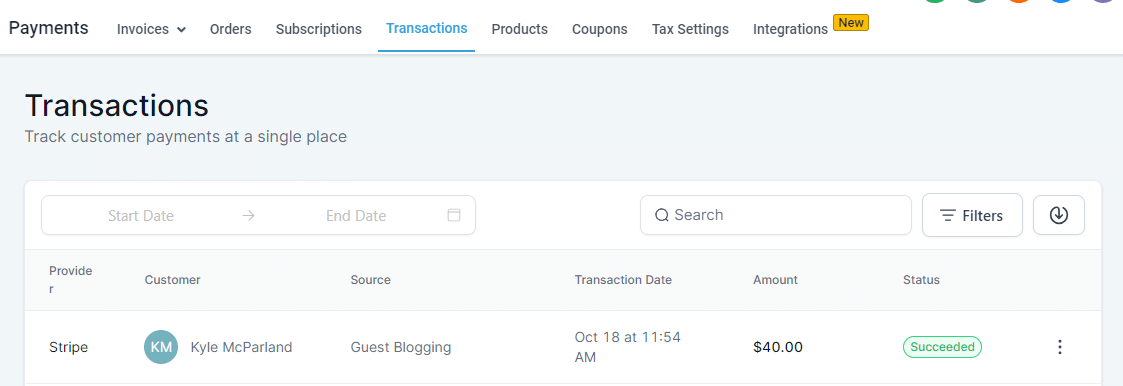
Task: Select the Coupons tab
Action: click(x=599, y=29)
